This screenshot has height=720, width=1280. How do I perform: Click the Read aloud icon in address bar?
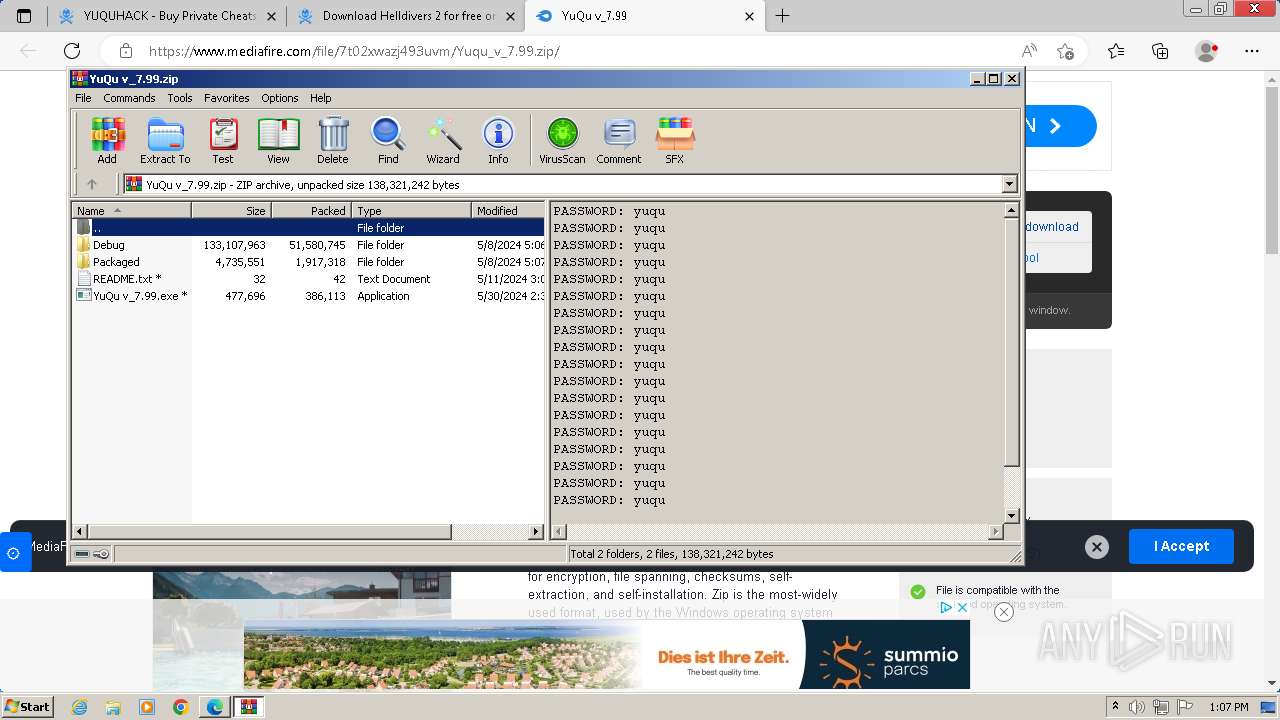1029,51
